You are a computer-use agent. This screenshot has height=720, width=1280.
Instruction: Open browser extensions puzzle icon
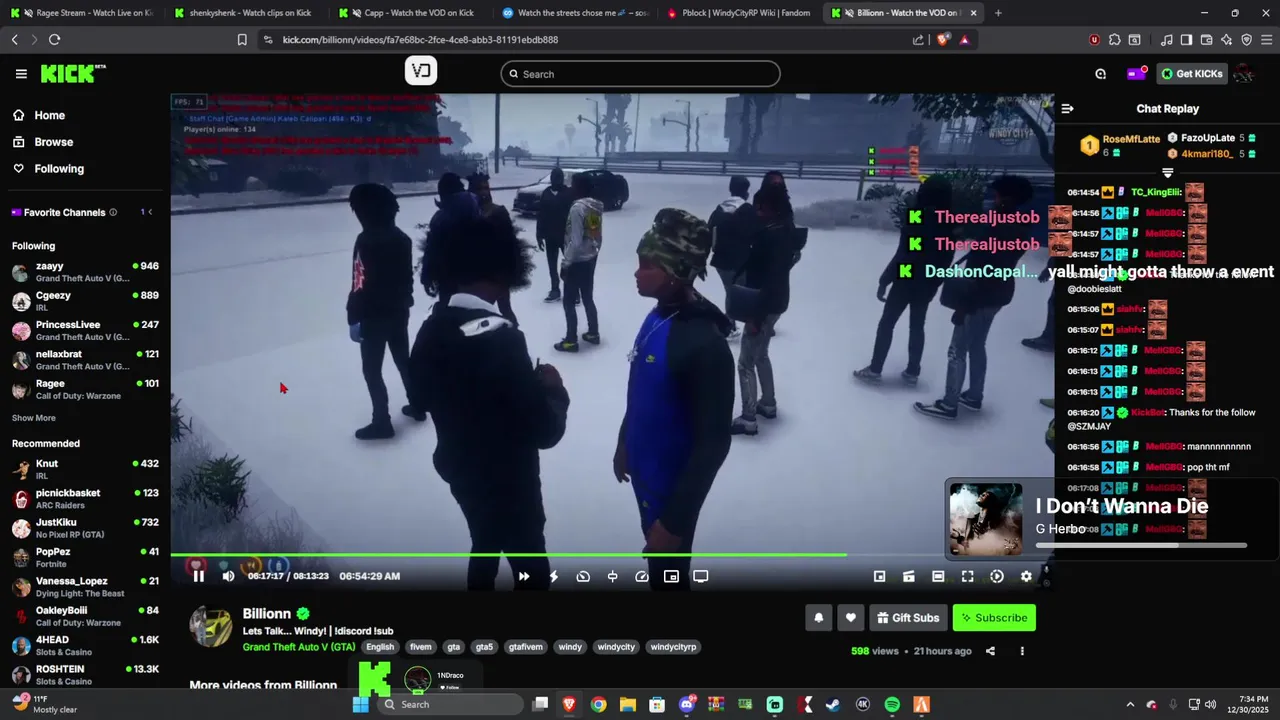click(1115, 40)
